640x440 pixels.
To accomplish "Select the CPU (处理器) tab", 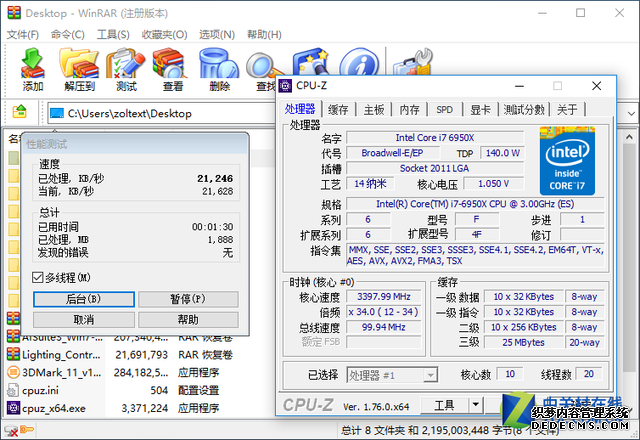I will tap(300, 109).
